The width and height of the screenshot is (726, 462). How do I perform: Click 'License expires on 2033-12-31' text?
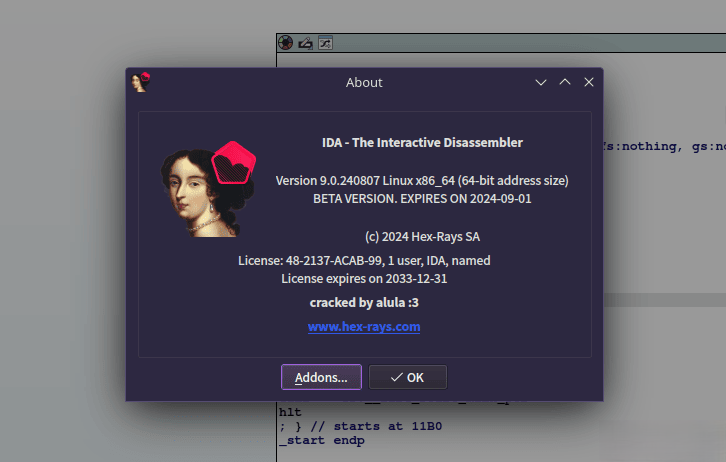pos(364,279)
